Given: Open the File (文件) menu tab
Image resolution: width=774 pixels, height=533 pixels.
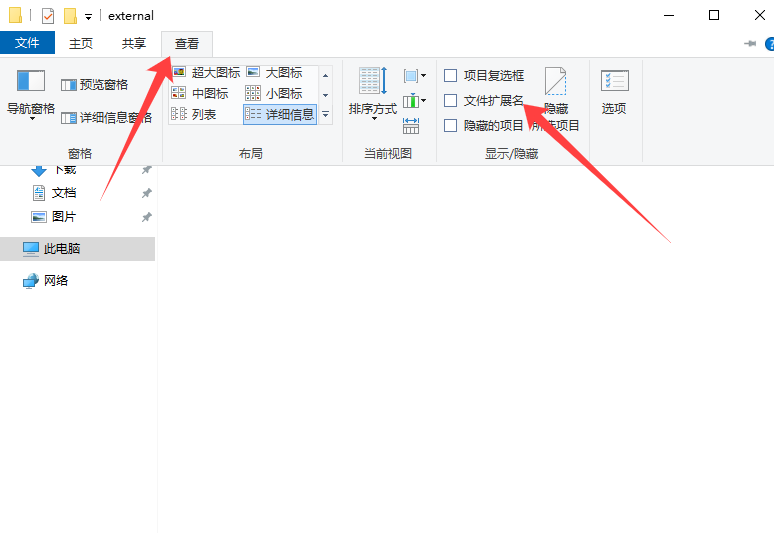Looking at the screenshot, I should (27, 43).
